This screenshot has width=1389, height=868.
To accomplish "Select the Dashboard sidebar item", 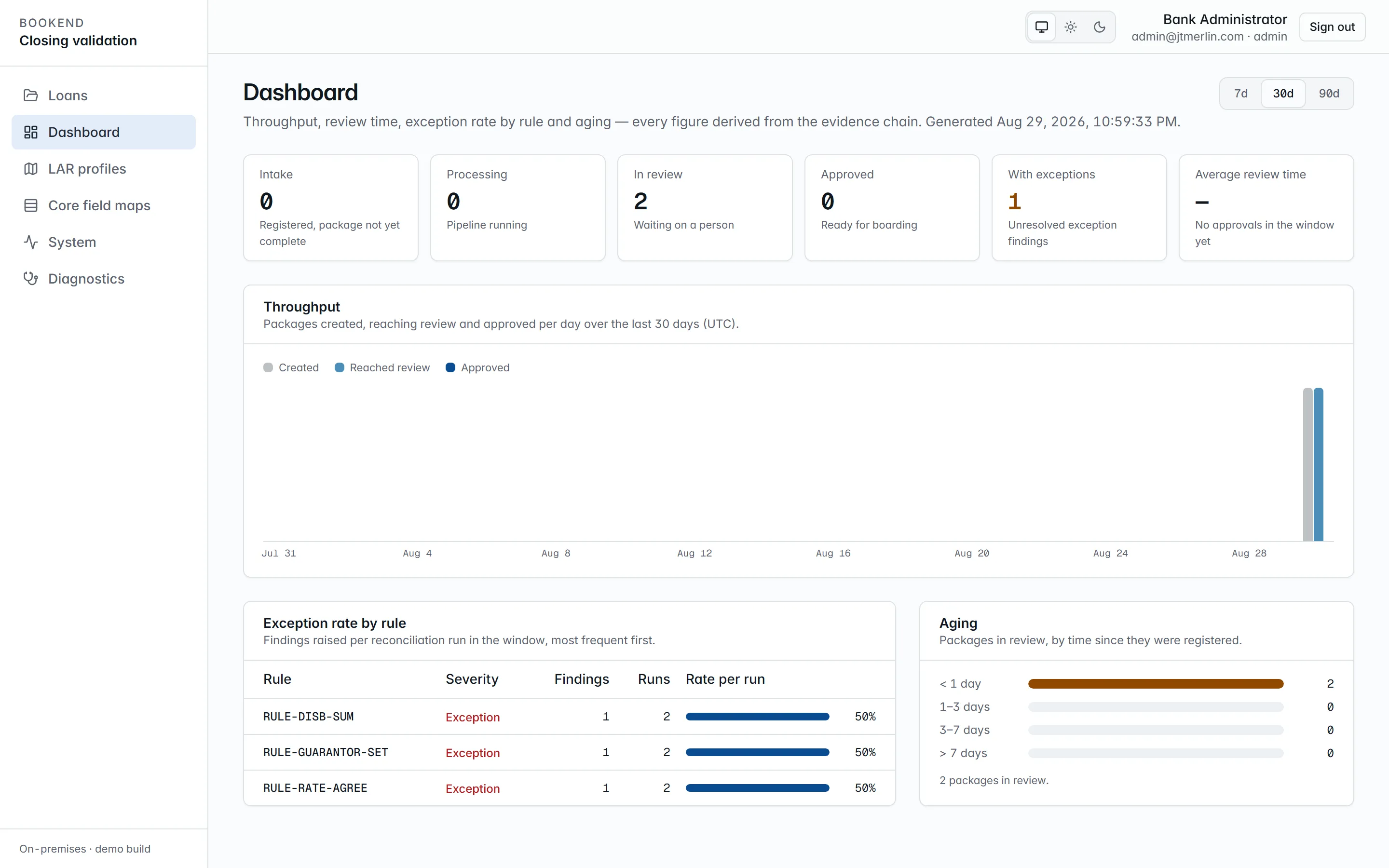I will (x=103, y=132).
